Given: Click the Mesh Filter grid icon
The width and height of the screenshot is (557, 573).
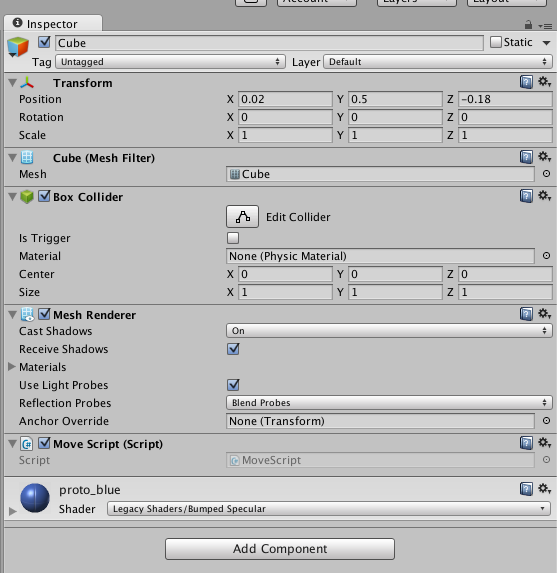Looking at the screenshot, I should (27, 158).
